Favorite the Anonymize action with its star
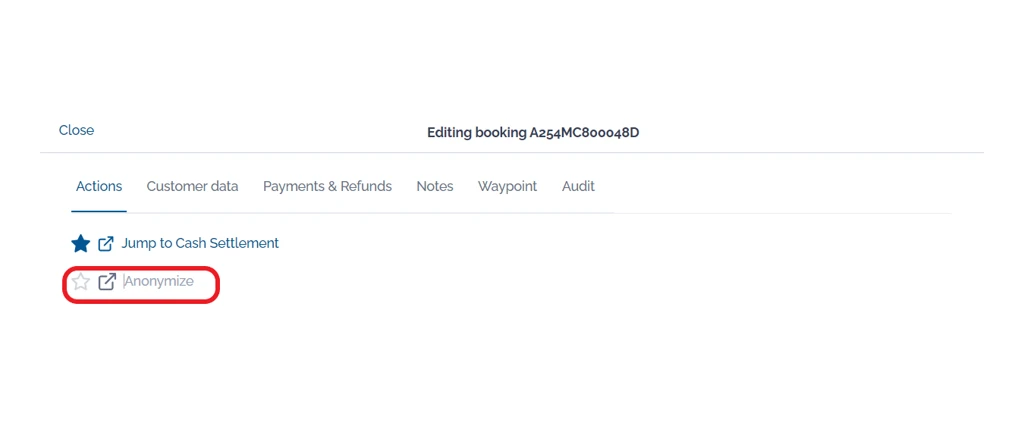1024x432 pixels. pos(80,282)
